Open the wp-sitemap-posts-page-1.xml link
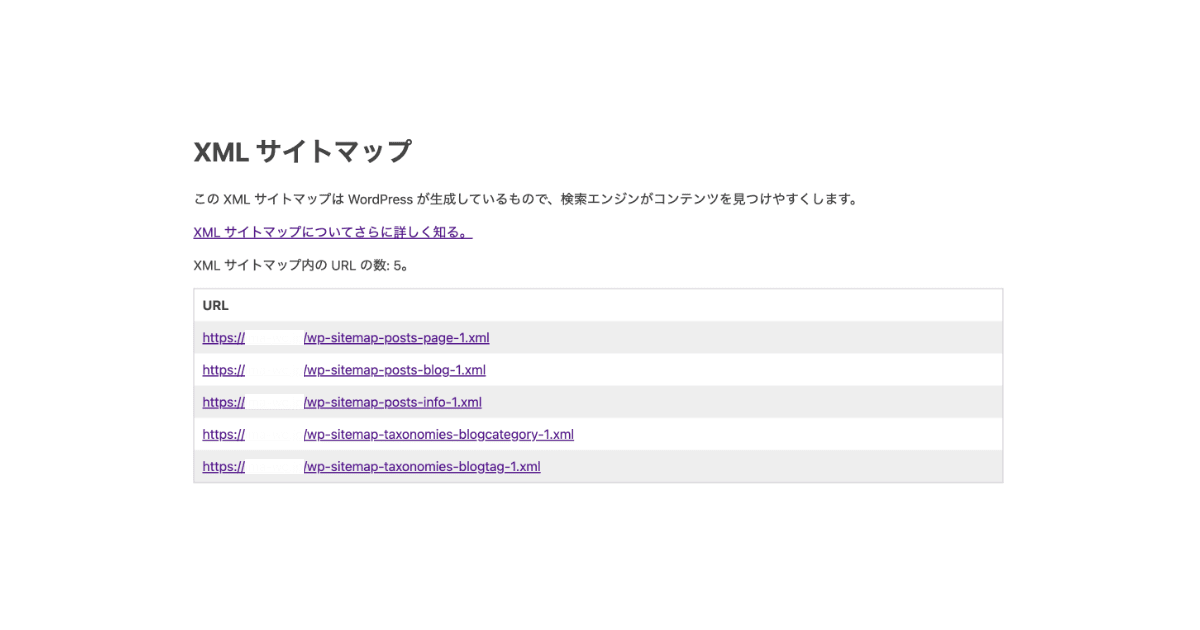 click(396, 337)
